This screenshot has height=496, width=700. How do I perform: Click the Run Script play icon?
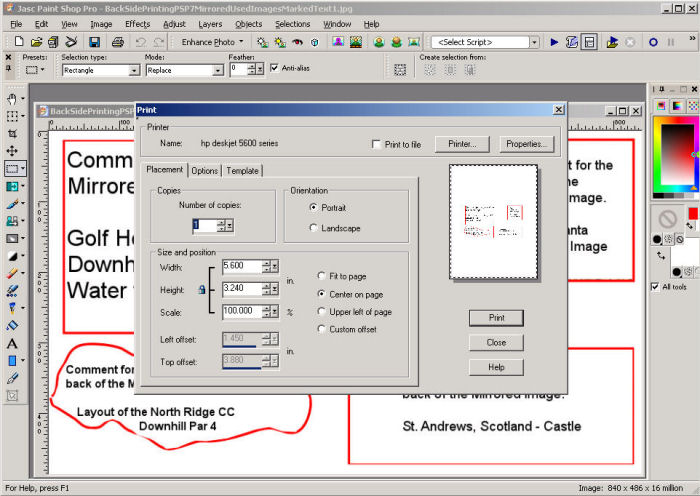pyautogui.click(x=553, y=43)
